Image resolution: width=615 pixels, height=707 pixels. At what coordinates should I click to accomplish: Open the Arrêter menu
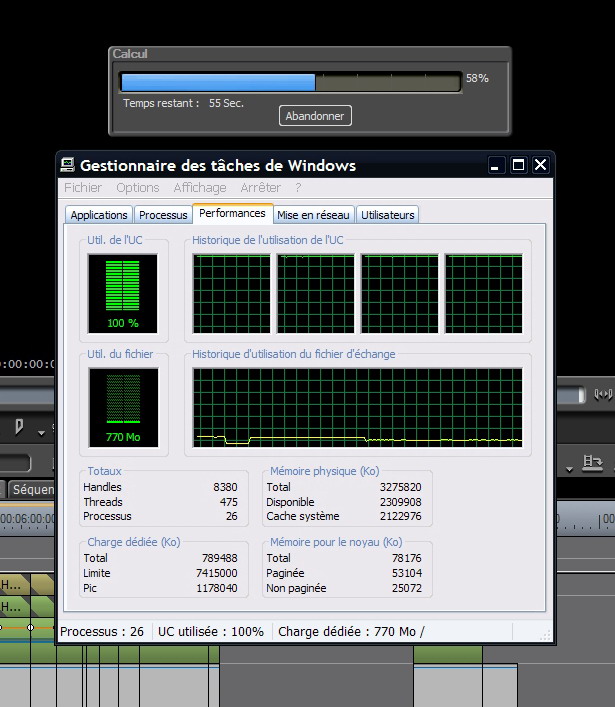coord(261,188)
